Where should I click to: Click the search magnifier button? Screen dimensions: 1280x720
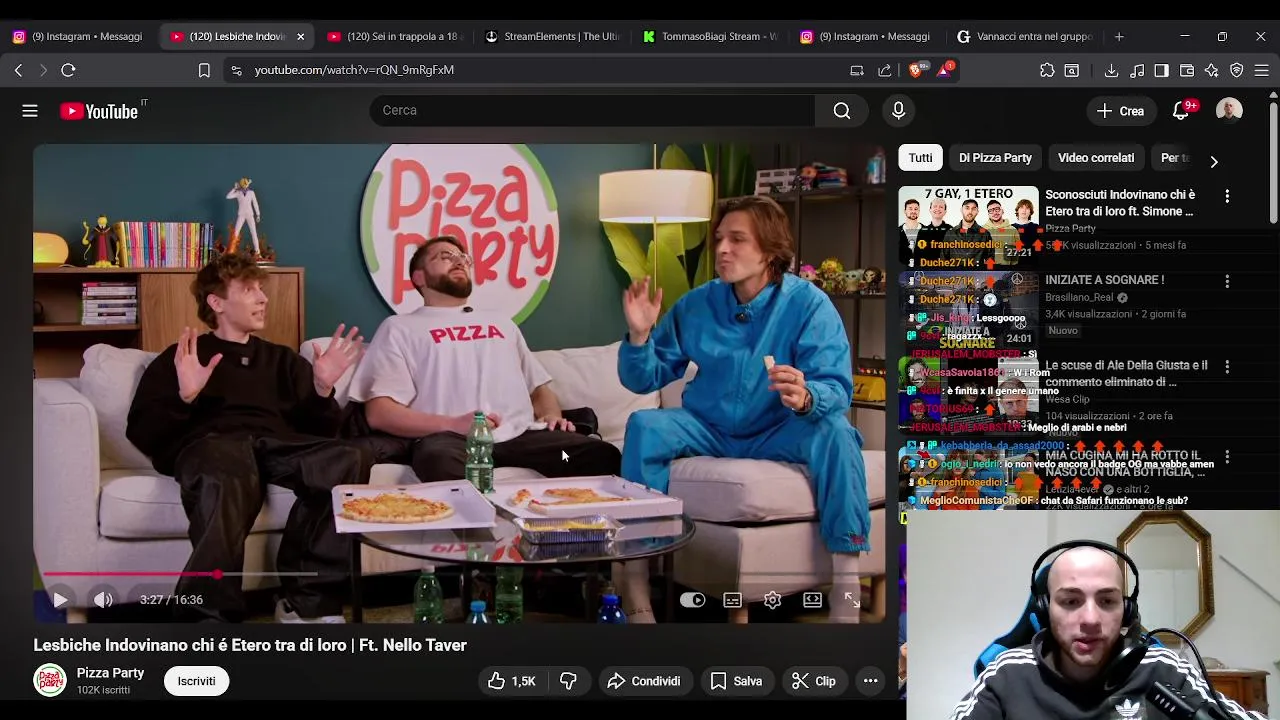pyautogui.click(x=842, y=110)
